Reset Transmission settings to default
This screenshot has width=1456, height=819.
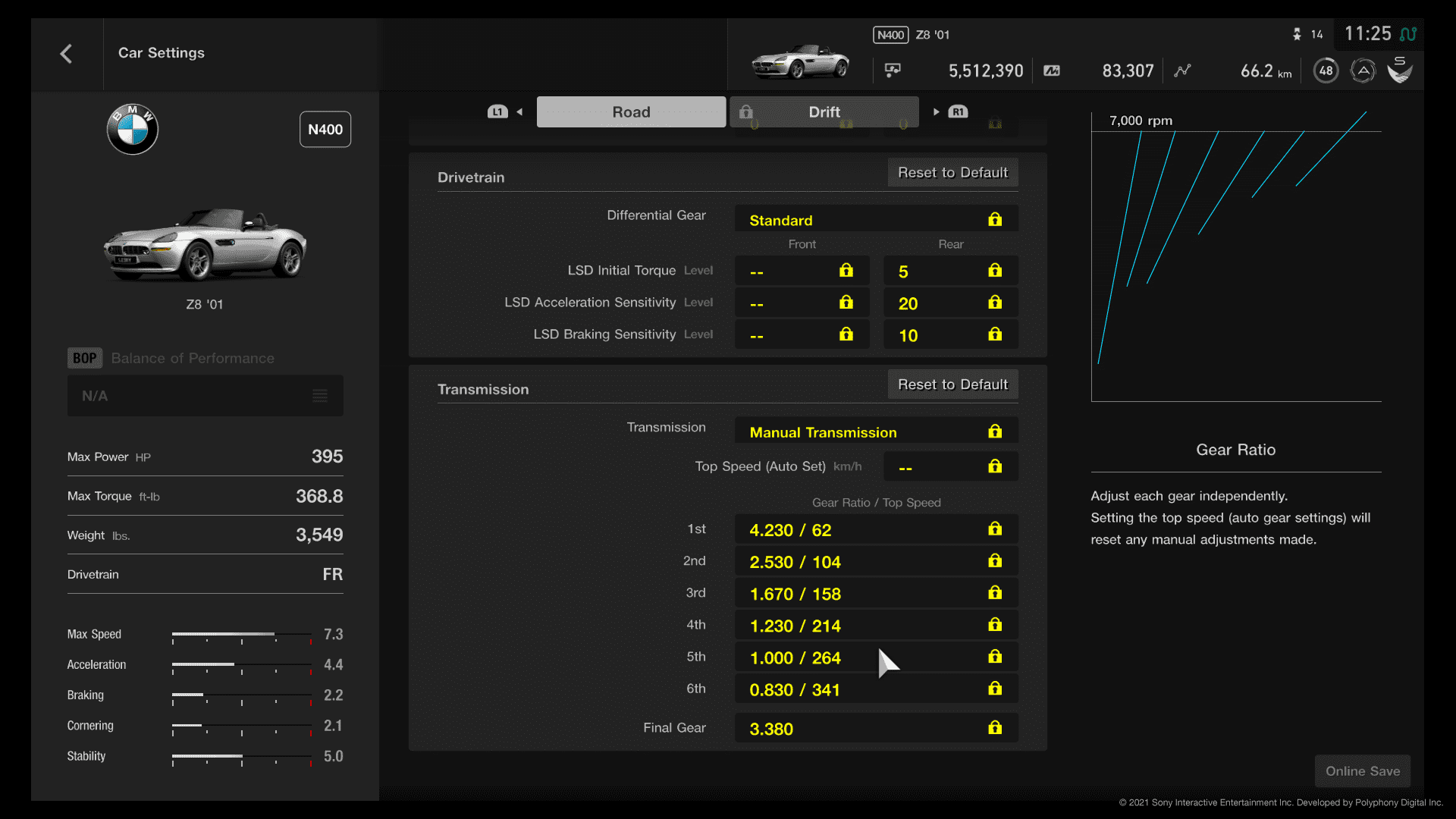(952, 384)
